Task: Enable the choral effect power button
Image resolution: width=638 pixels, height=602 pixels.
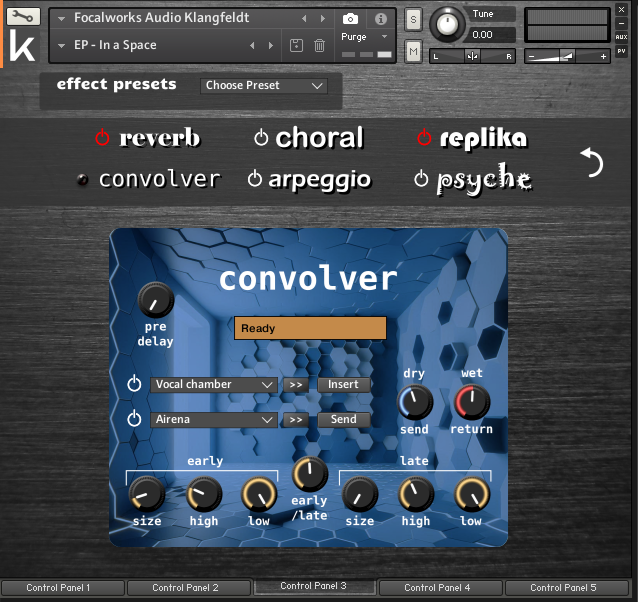Action: (x=261, y=138)
